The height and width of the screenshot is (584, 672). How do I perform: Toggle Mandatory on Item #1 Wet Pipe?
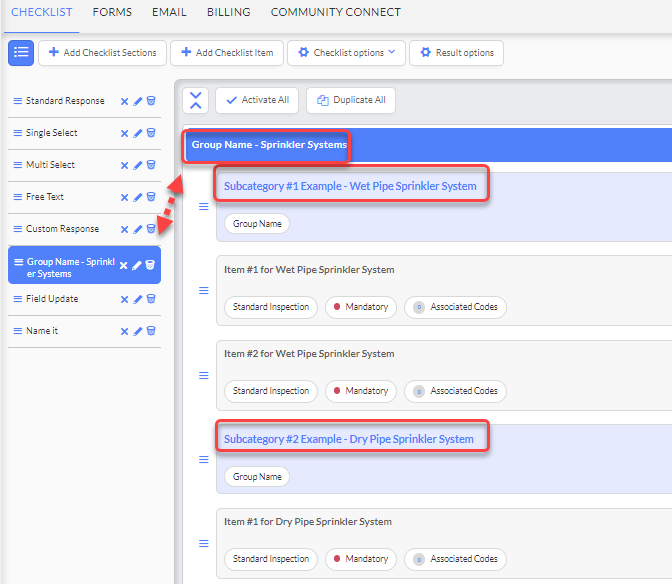pyautogui.click(x=361, y=307)
